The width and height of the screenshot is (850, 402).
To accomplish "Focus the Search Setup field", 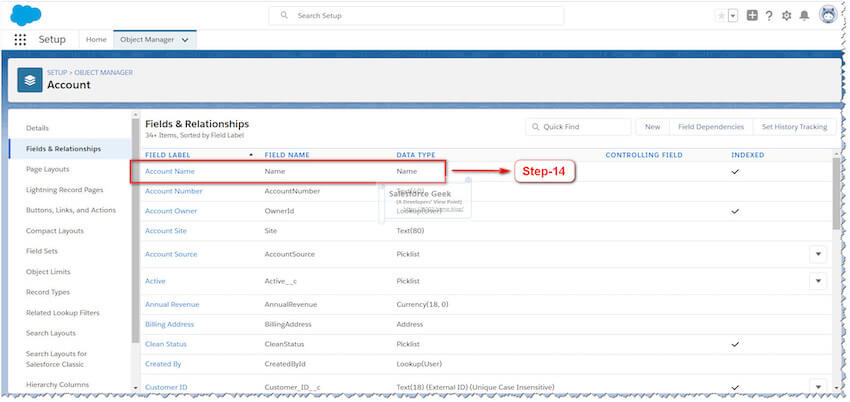I will pyautogui.click(x=416, y=16).
